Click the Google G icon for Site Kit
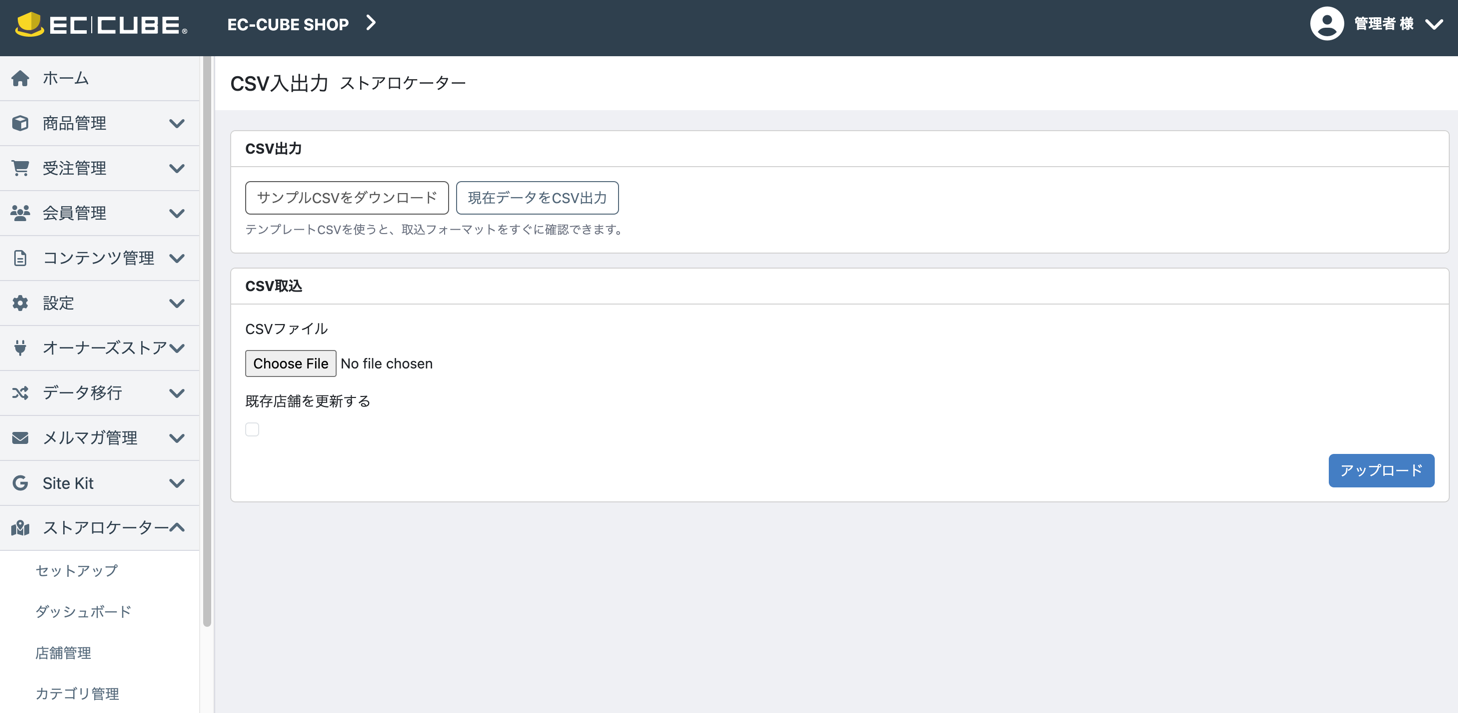The image size is (1458, 713). point(20,483)
